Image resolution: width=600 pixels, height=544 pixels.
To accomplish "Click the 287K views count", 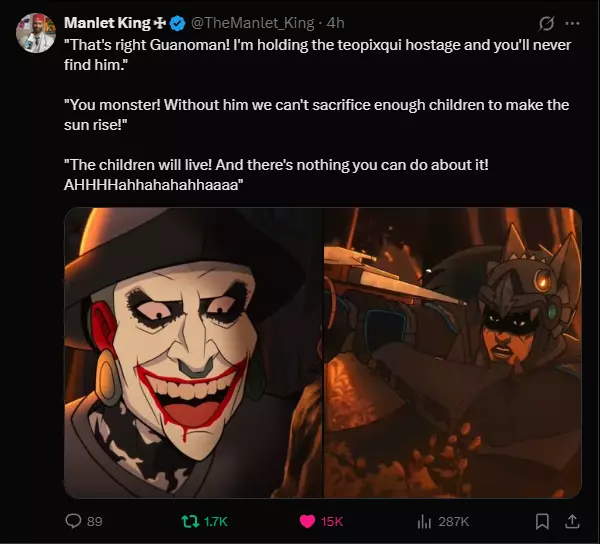I will pyautogui.click(x=453, y=522).
